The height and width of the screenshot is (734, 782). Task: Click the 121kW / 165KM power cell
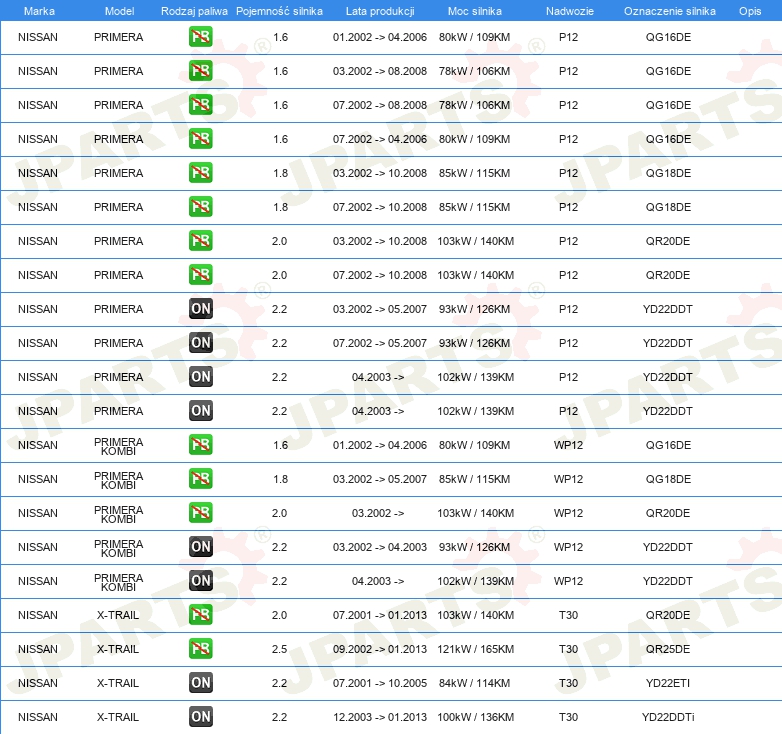[475, 649]
